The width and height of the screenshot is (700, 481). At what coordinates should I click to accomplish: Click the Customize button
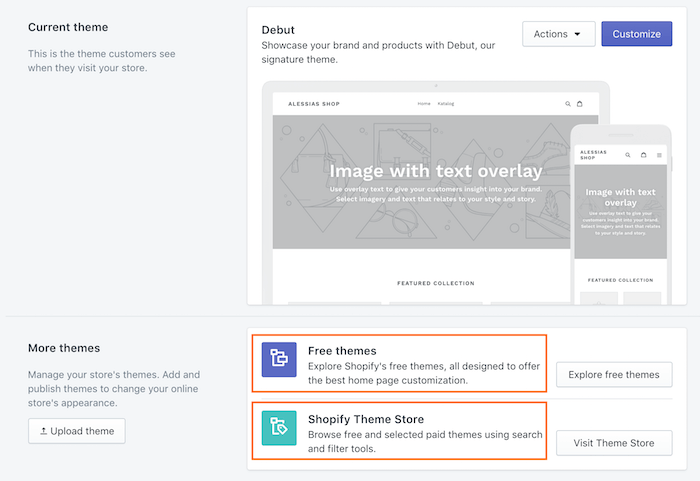point(636,34)
